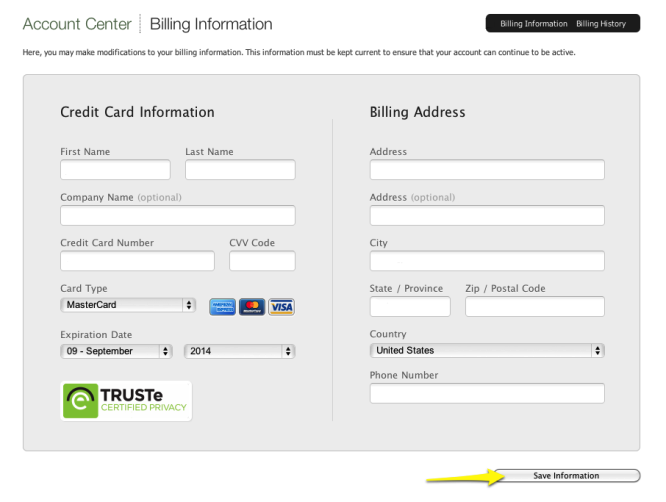Screen dimensions: 666x502
Task: Click the Phone Number input field
Action: click(487, 394)
